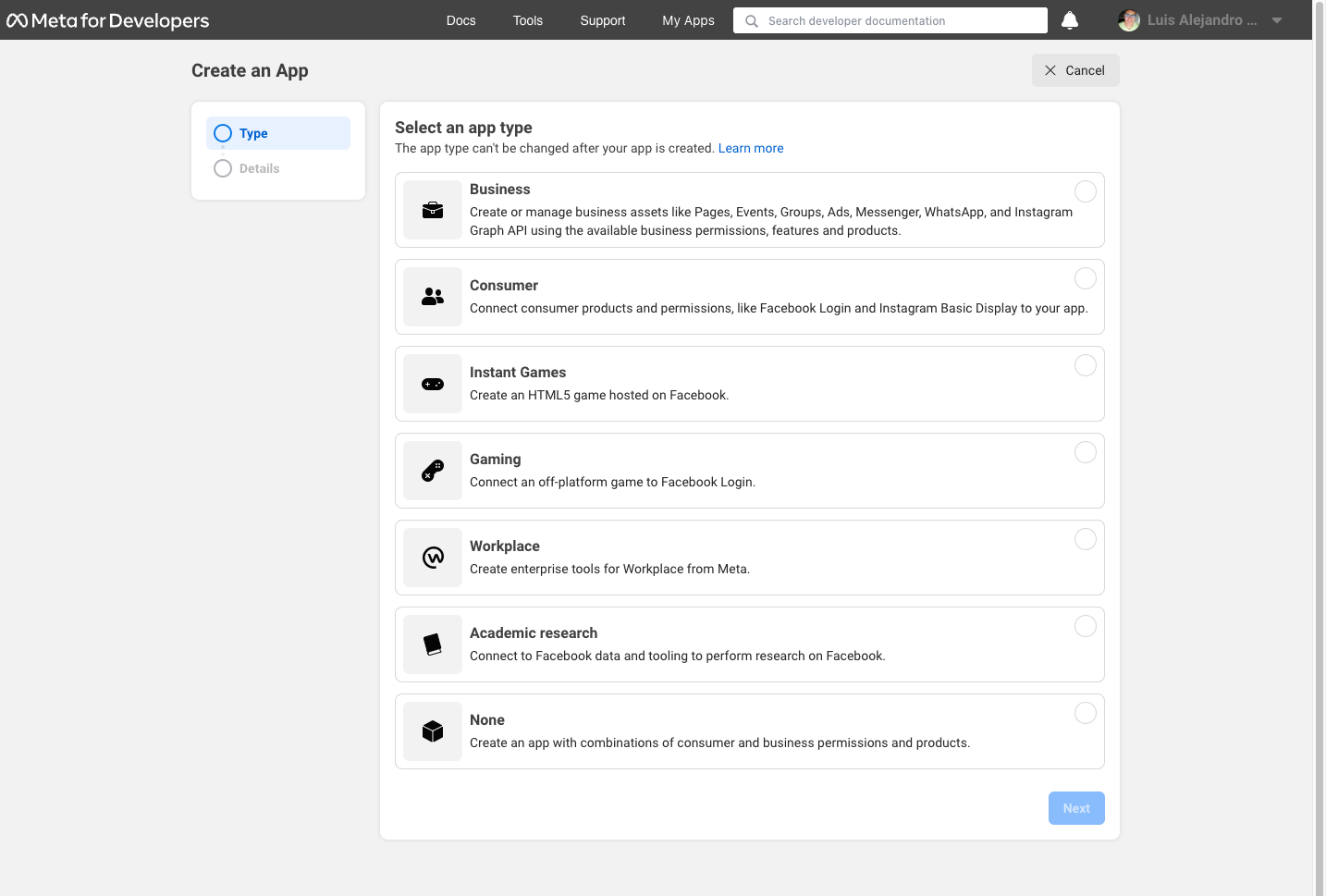This screenshot has height=896, width=1326.
Task: Click the Workplace logo icon
Action: point(433,558)
